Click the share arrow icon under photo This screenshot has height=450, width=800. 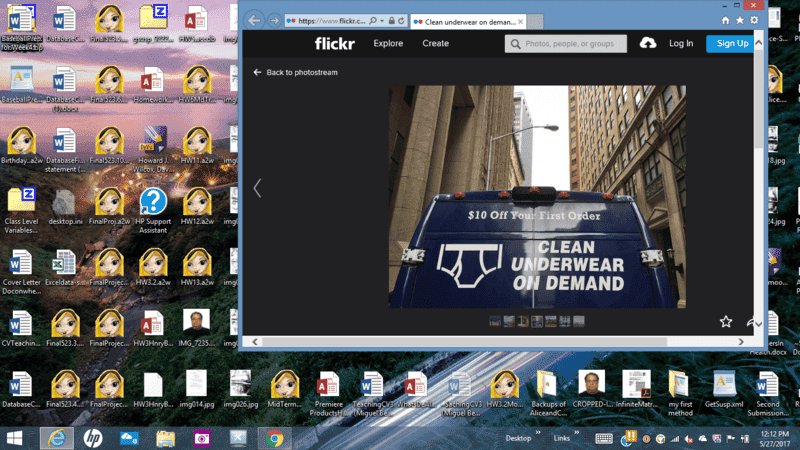750,322
